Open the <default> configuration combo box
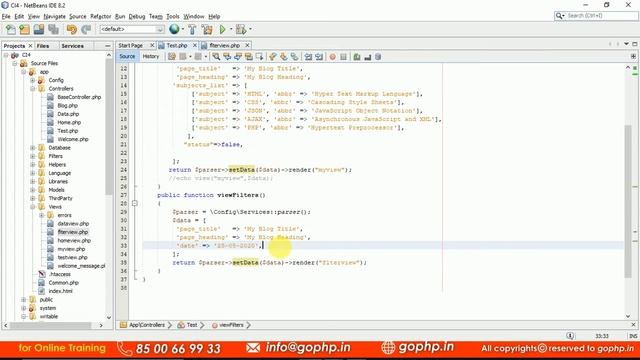This screenshot has height=360, width=640. (132, 29)
